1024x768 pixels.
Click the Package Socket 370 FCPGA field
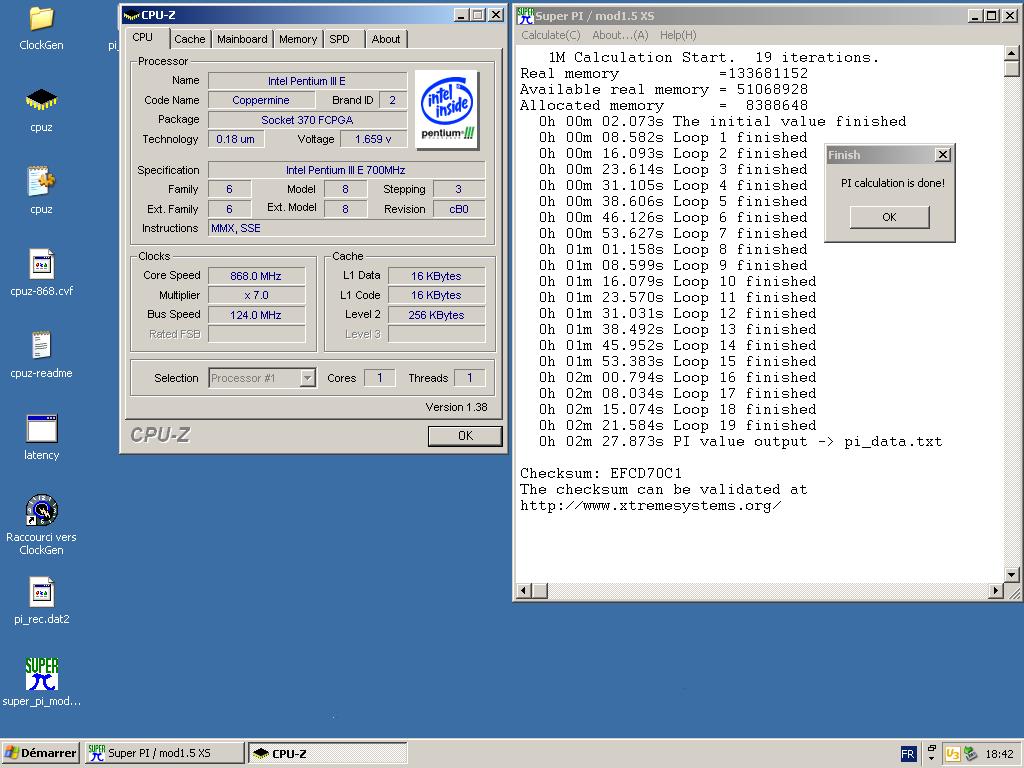click(x=307, y=120)
